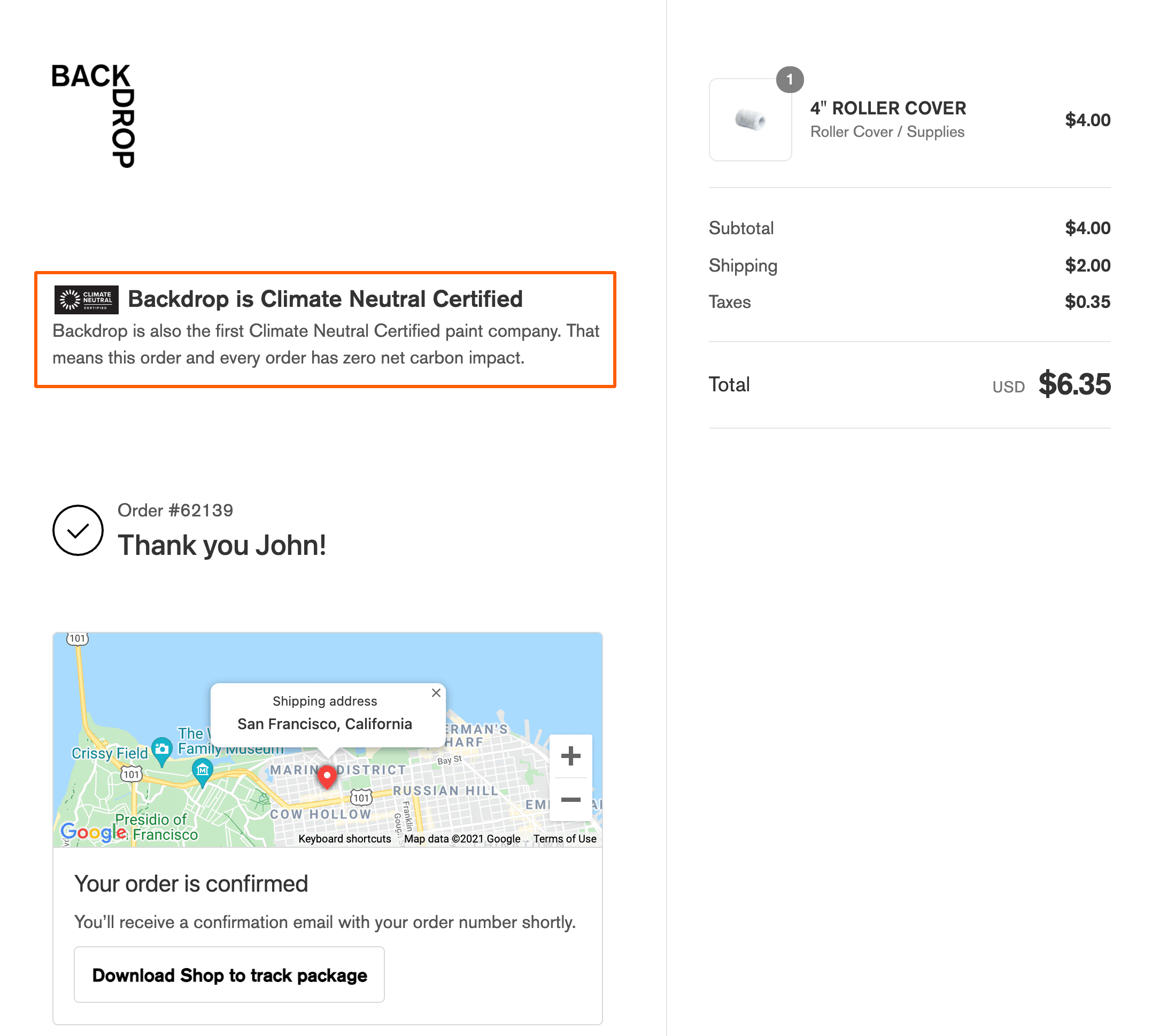This screenshot has width=1159, height=1036.
Task: Click the Climate Neutral Certified badge
Action: point(87,299)
